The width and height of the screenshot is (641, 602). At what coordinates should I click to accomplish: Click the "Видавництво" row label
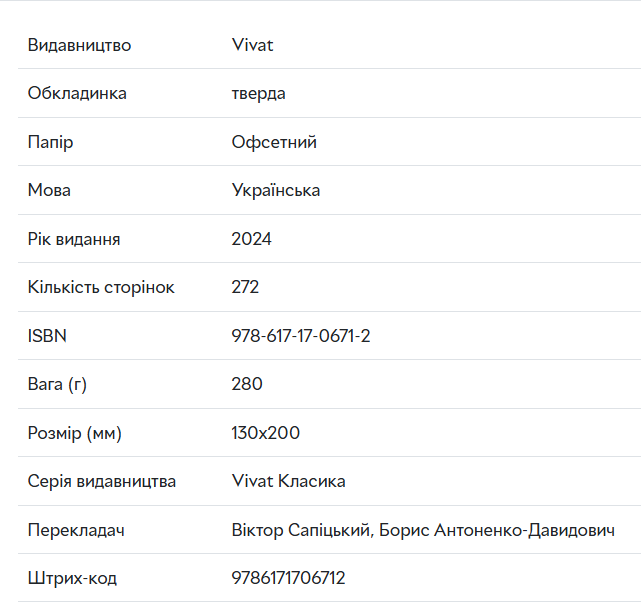tap(79, 45)
